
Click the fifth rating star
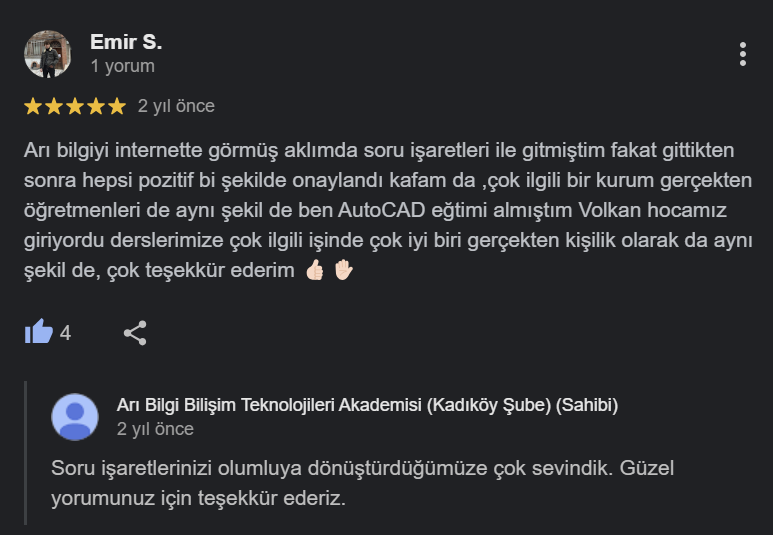(x=117, y=106)
